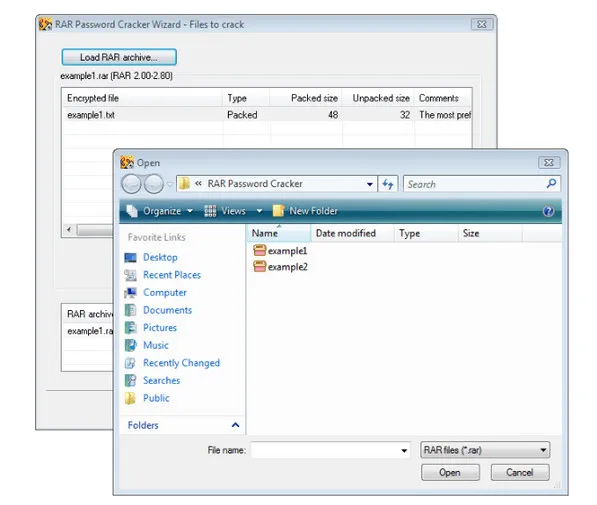Screen dimensions: 597x505
Task: Open recent pages dropdown arrow
Action: [169, 184]
